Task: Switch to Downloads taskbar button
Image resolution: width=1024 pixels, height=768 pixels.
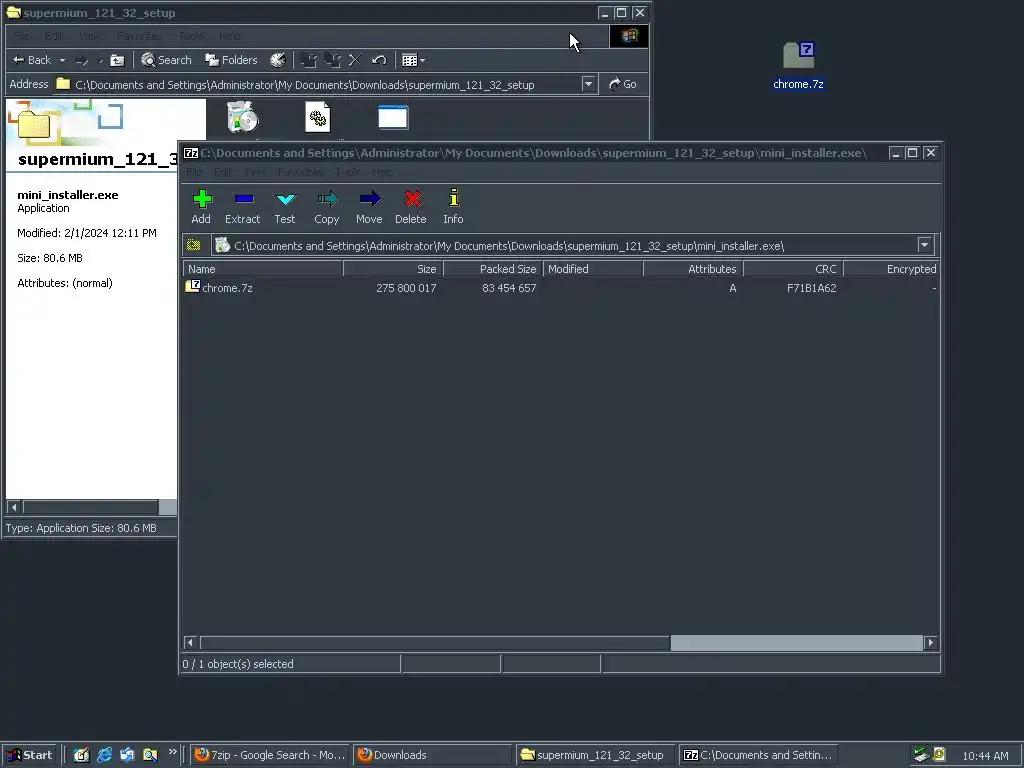Action: (x=432, y=755)
